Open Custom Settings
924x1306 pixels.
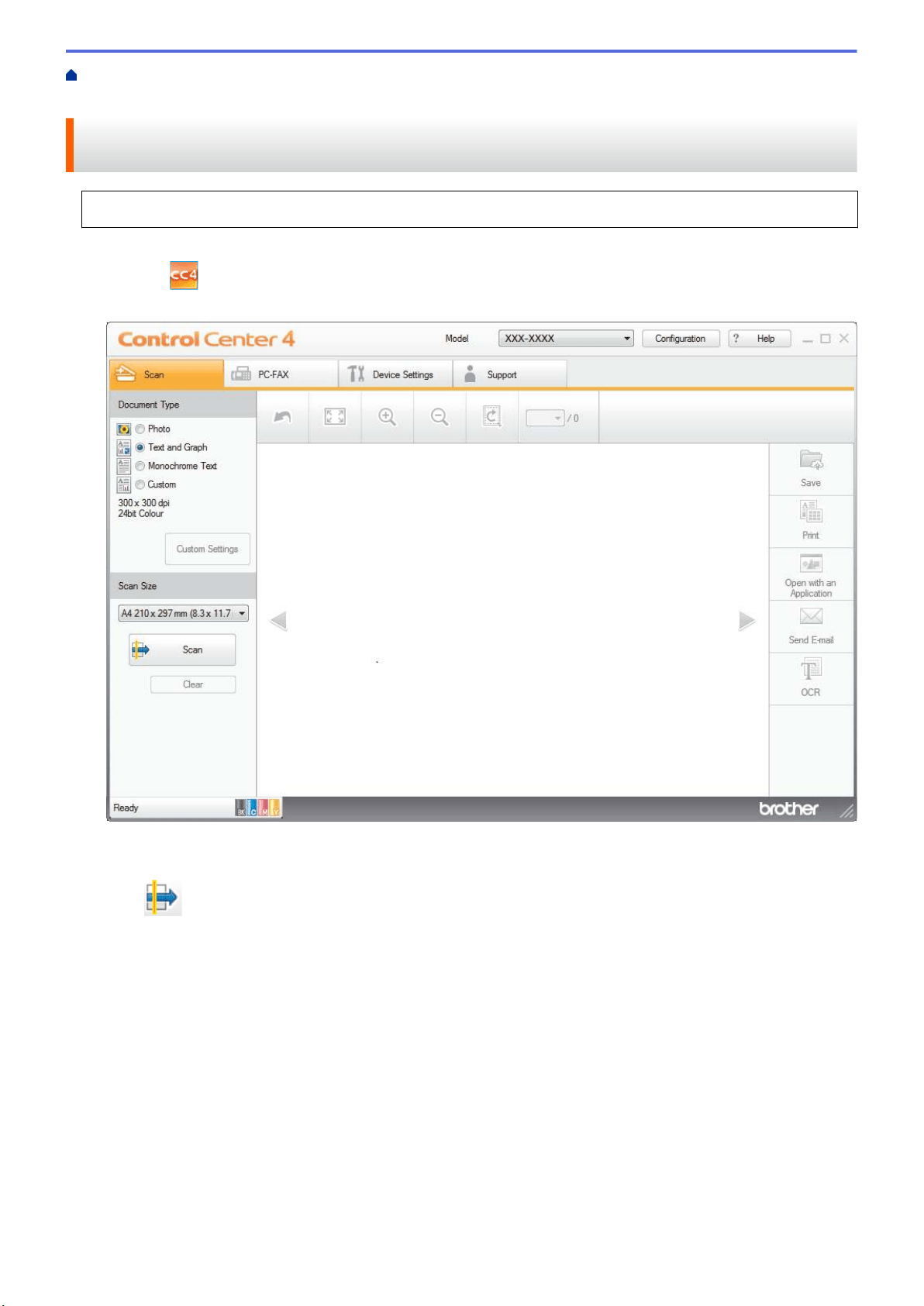point(207,549)
